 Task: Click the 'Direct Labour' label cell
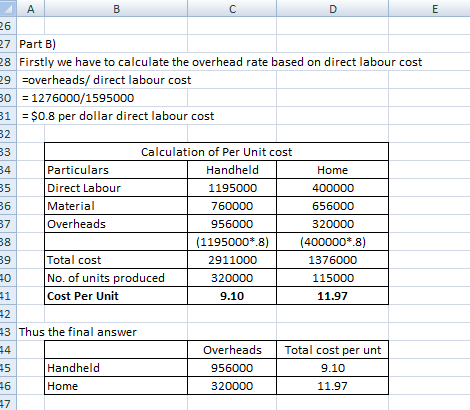click(116, 188)
